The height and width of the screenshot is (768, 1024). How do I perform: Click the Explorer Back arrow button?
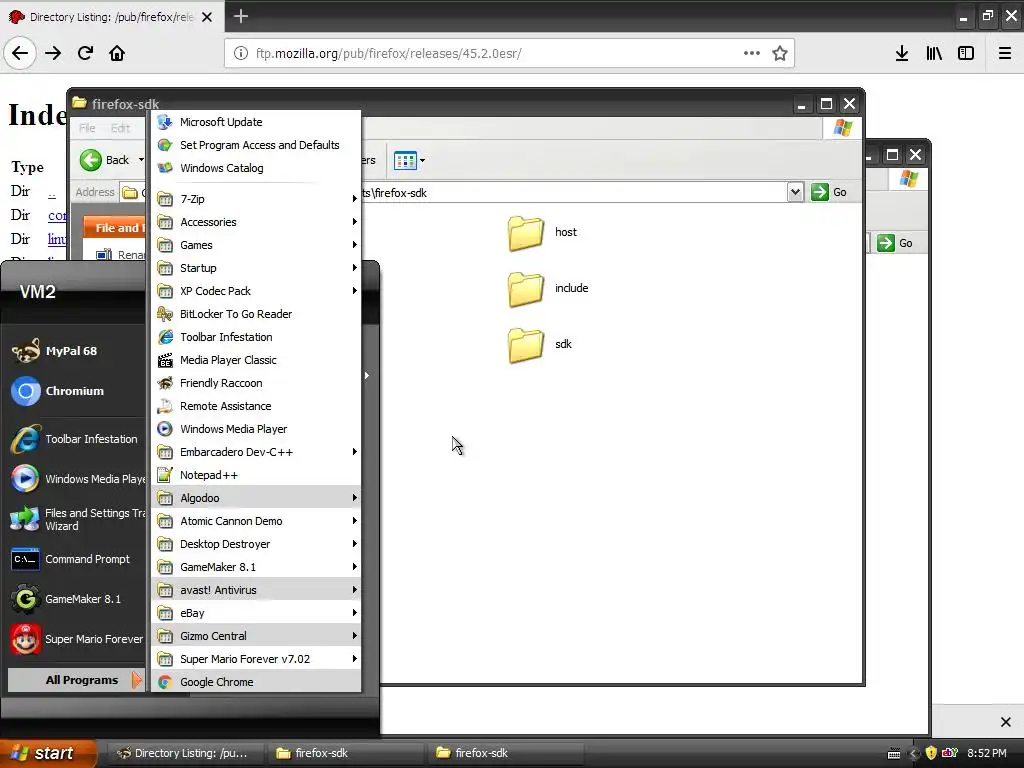[91, 160]
